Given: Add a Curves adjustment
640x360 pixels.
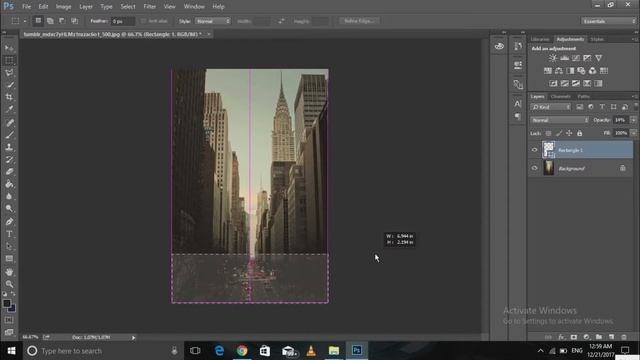Looking at the screenshot, I should coord(576,58).
